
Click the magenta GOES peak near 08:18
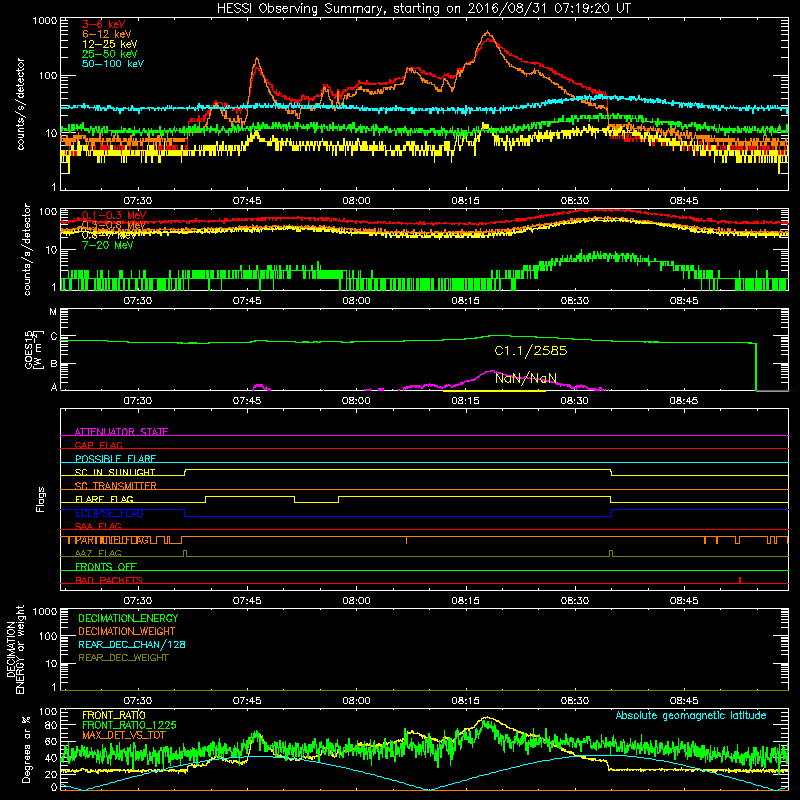[x=492, y=371]
